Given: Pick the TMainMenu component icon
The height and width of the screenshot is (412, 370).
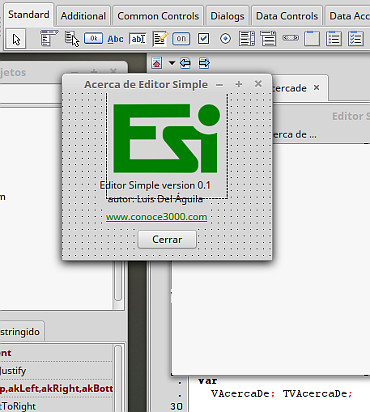Looking at the screenshot, I should click(49, 38).
